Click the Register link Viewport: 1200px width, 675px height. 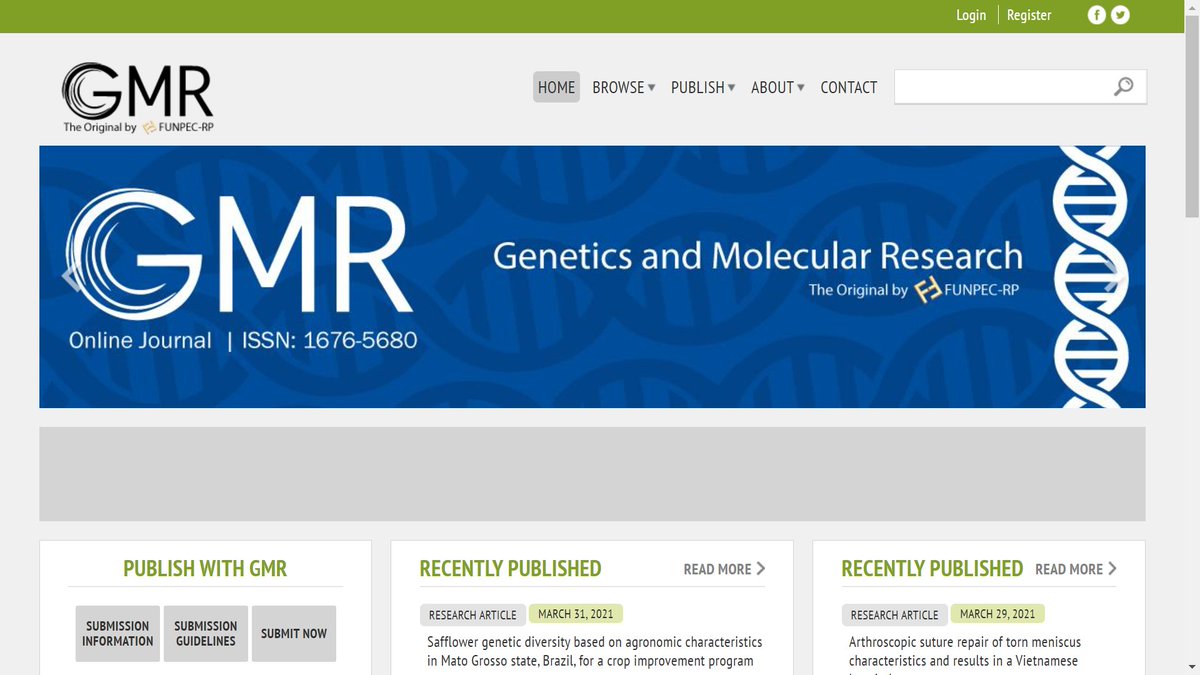pyautogui.click(x=1029, y=15)
